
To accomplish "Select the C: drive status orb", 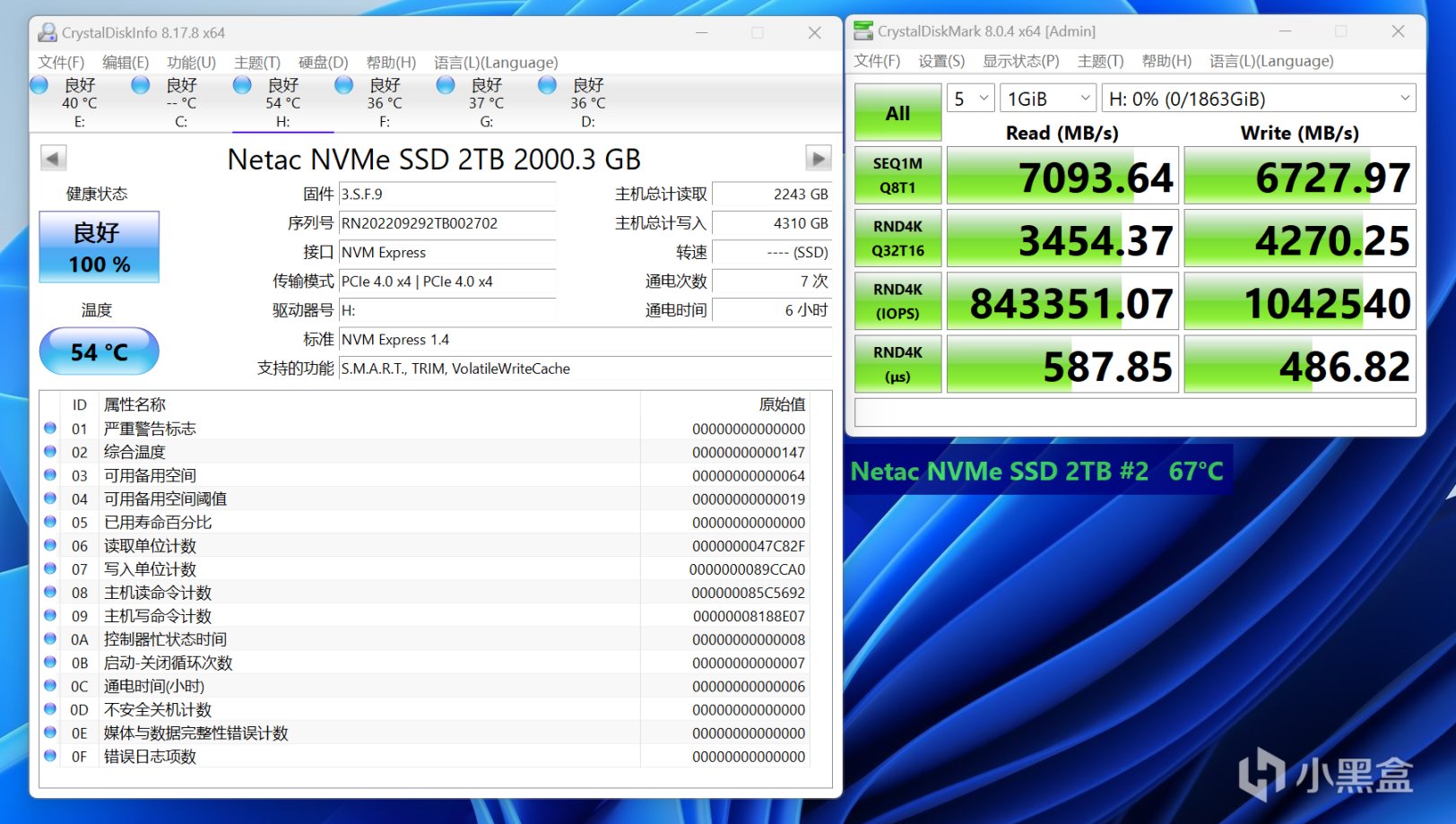I will (141, 85).
